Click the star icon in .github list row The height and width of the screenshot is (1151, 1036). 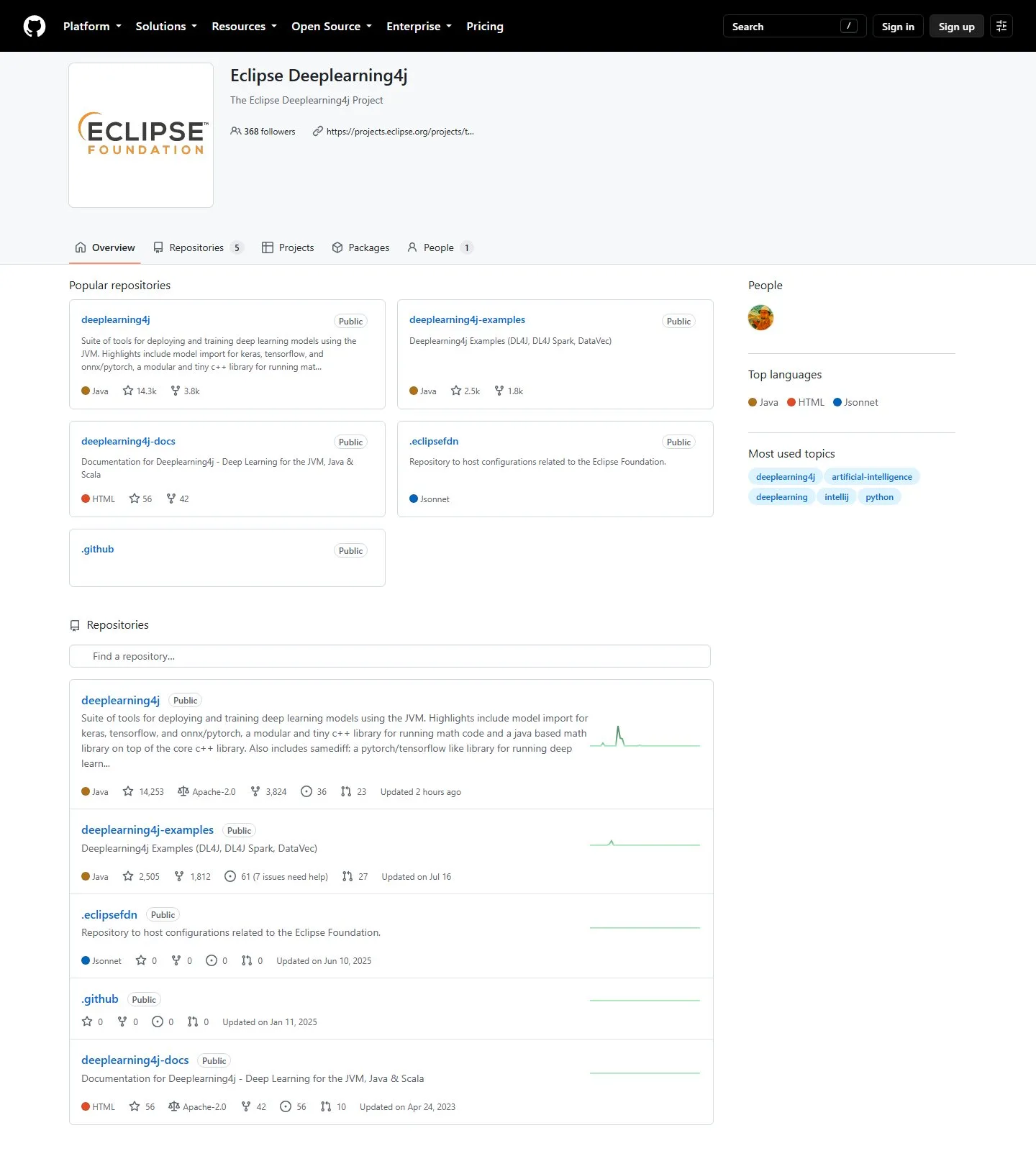pyautogui.click(x=87, y=1022)
